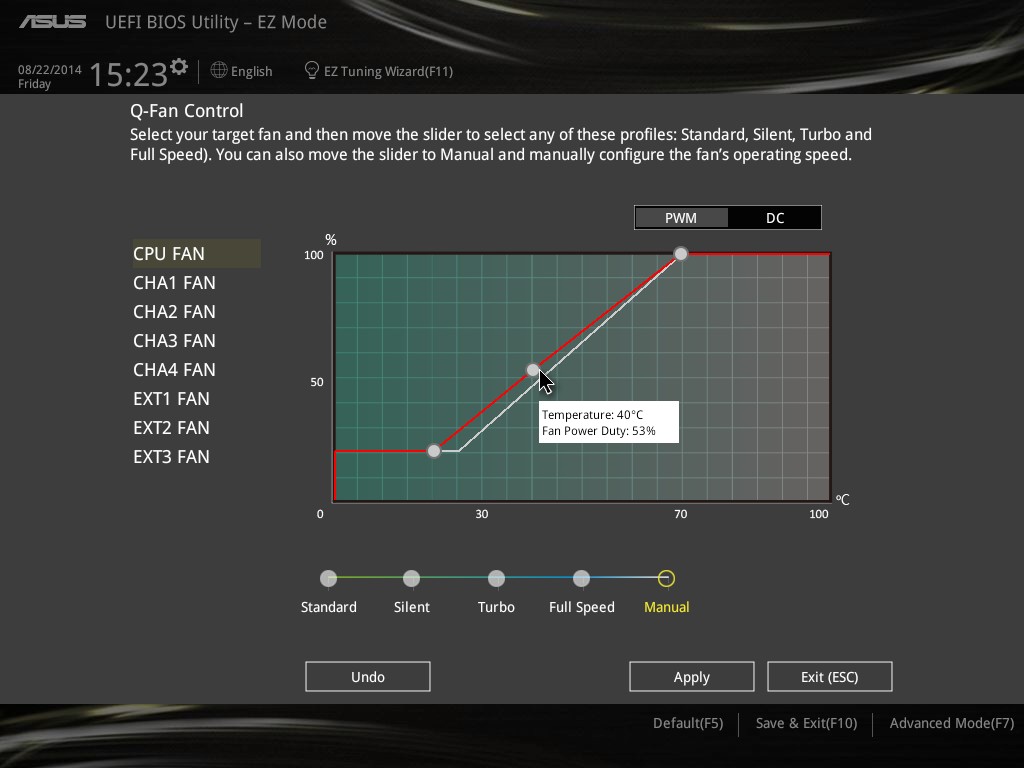Click the middle fan curve point at 40°C
This screenshot has height=768, width=1024.
[533, 370]
